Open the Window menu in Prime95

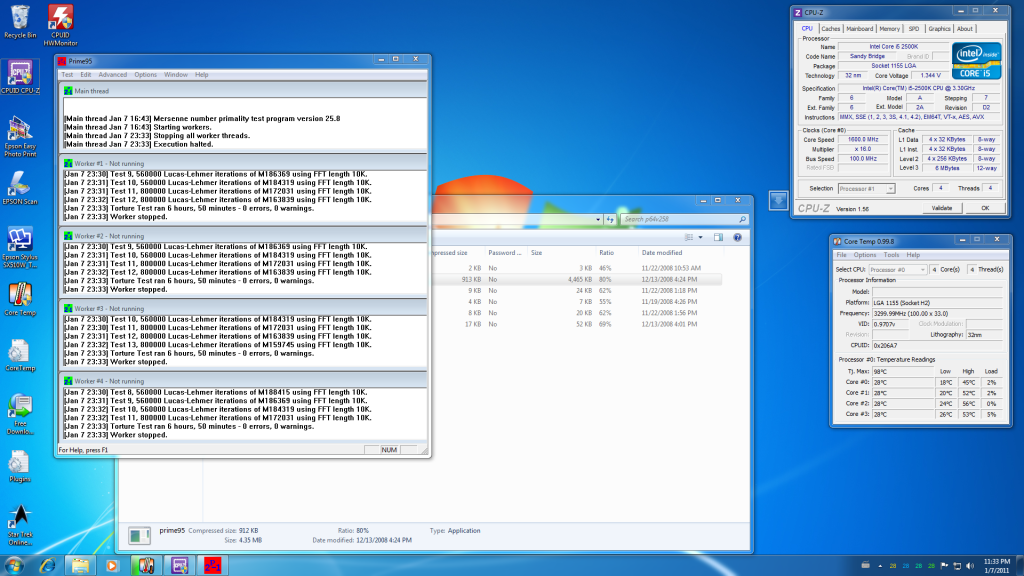[176, 75]
